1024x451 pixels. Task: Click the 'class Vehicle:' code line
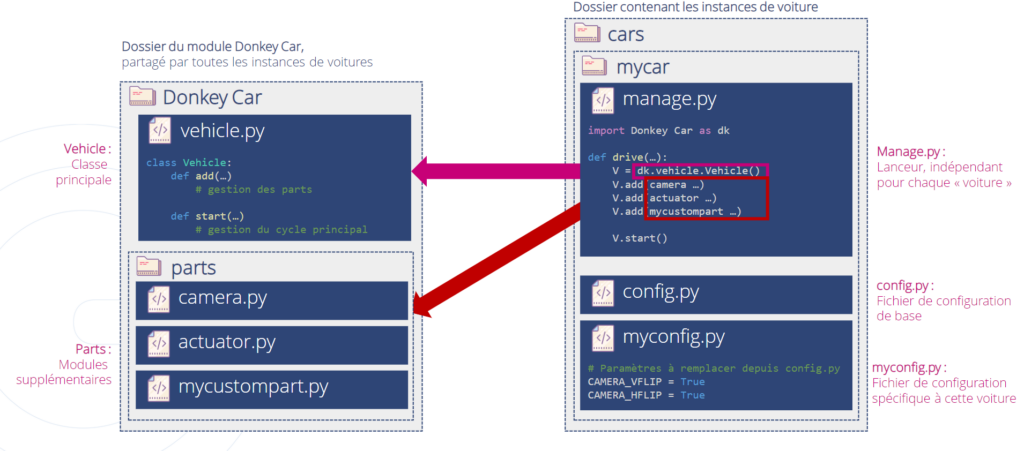coord(189,162)
